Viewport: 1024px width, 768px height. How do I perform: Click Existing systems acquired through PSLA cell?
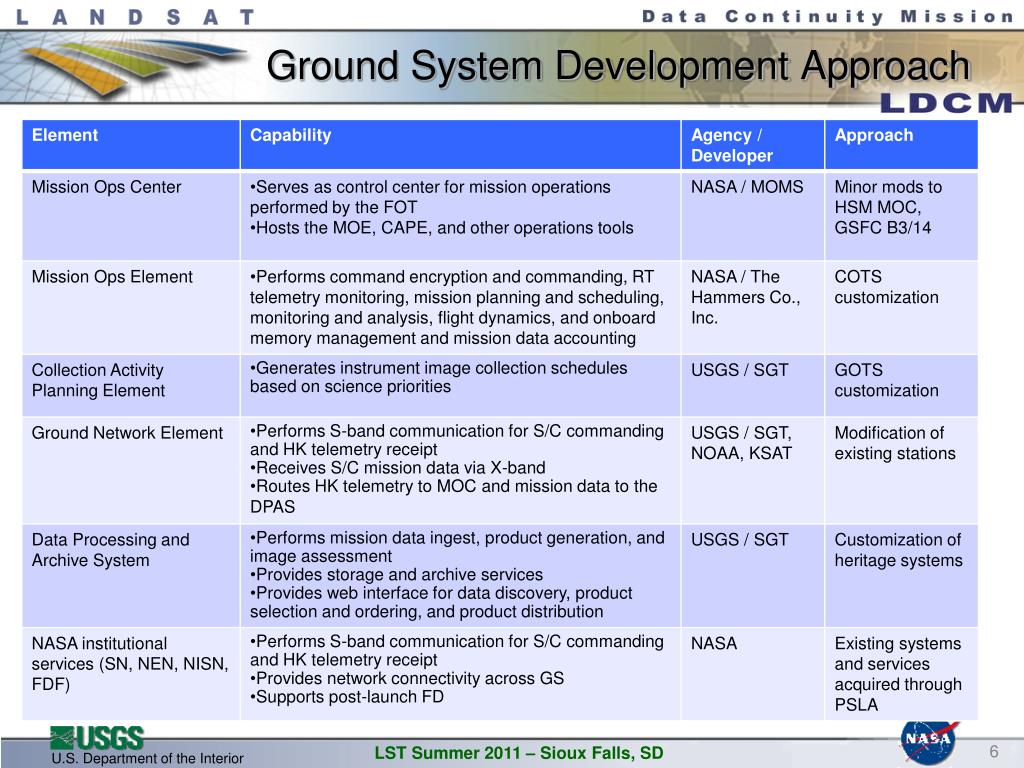pyautogui.click(x=901, y=674)
